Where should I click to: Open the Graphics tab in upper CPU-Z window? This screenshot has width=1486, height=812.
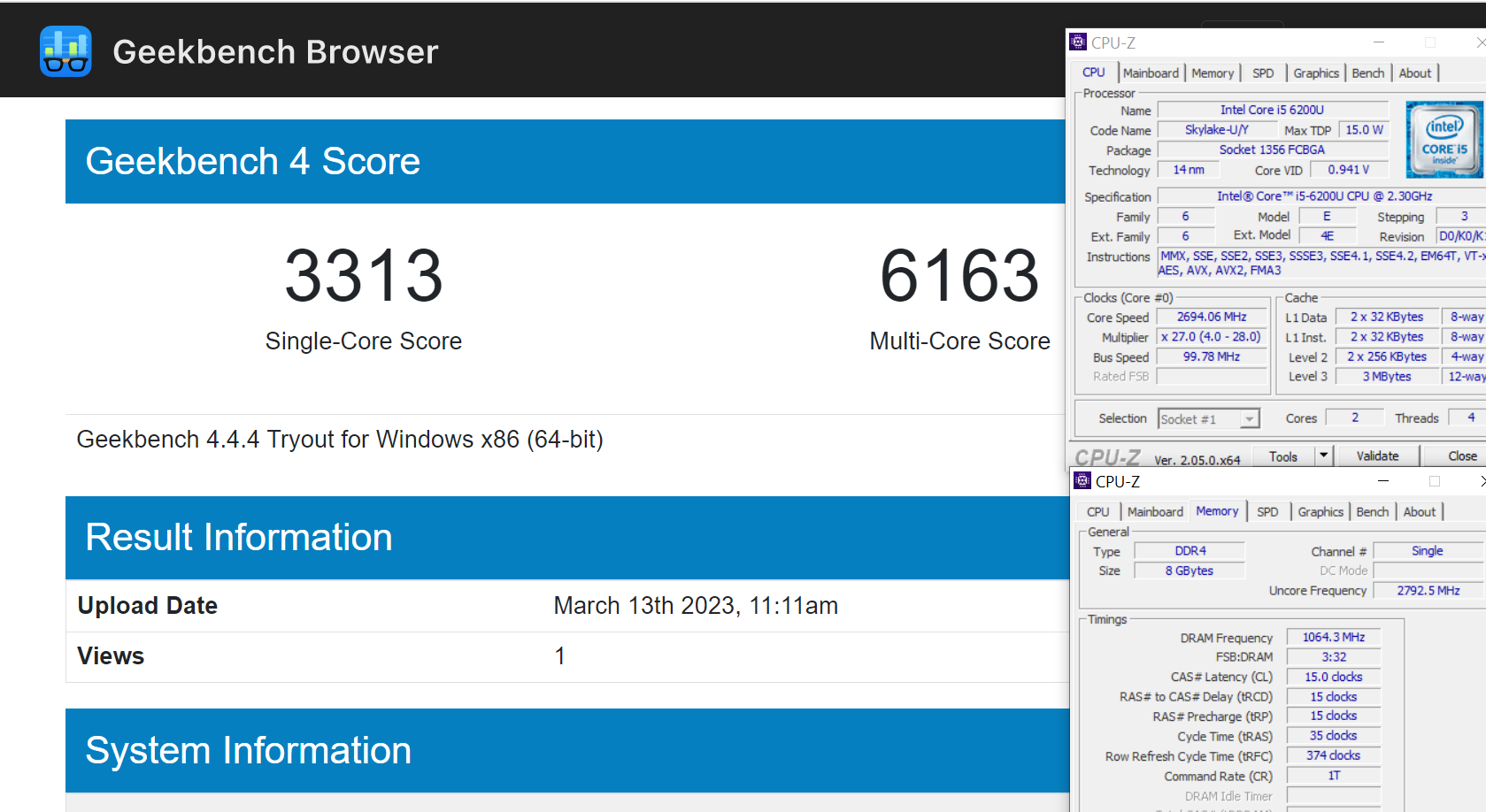pyautogui.click(x=1316, y=73)
